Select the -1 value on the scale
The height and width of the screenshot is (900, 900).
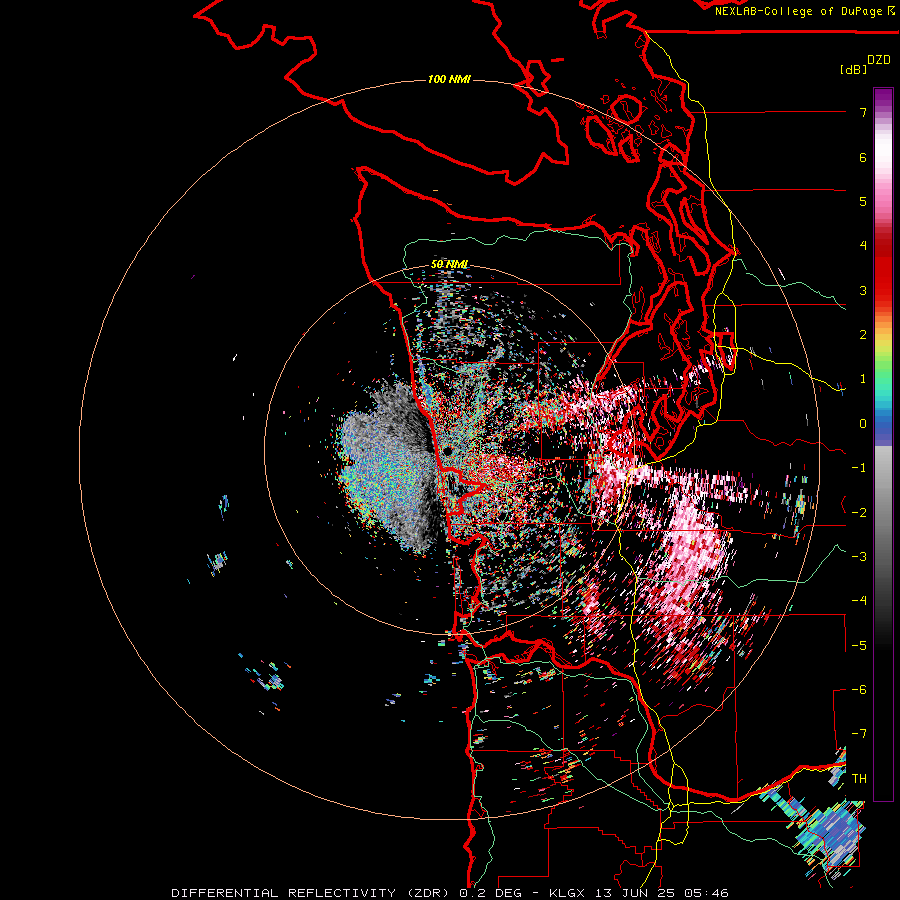tap(859, 468)
